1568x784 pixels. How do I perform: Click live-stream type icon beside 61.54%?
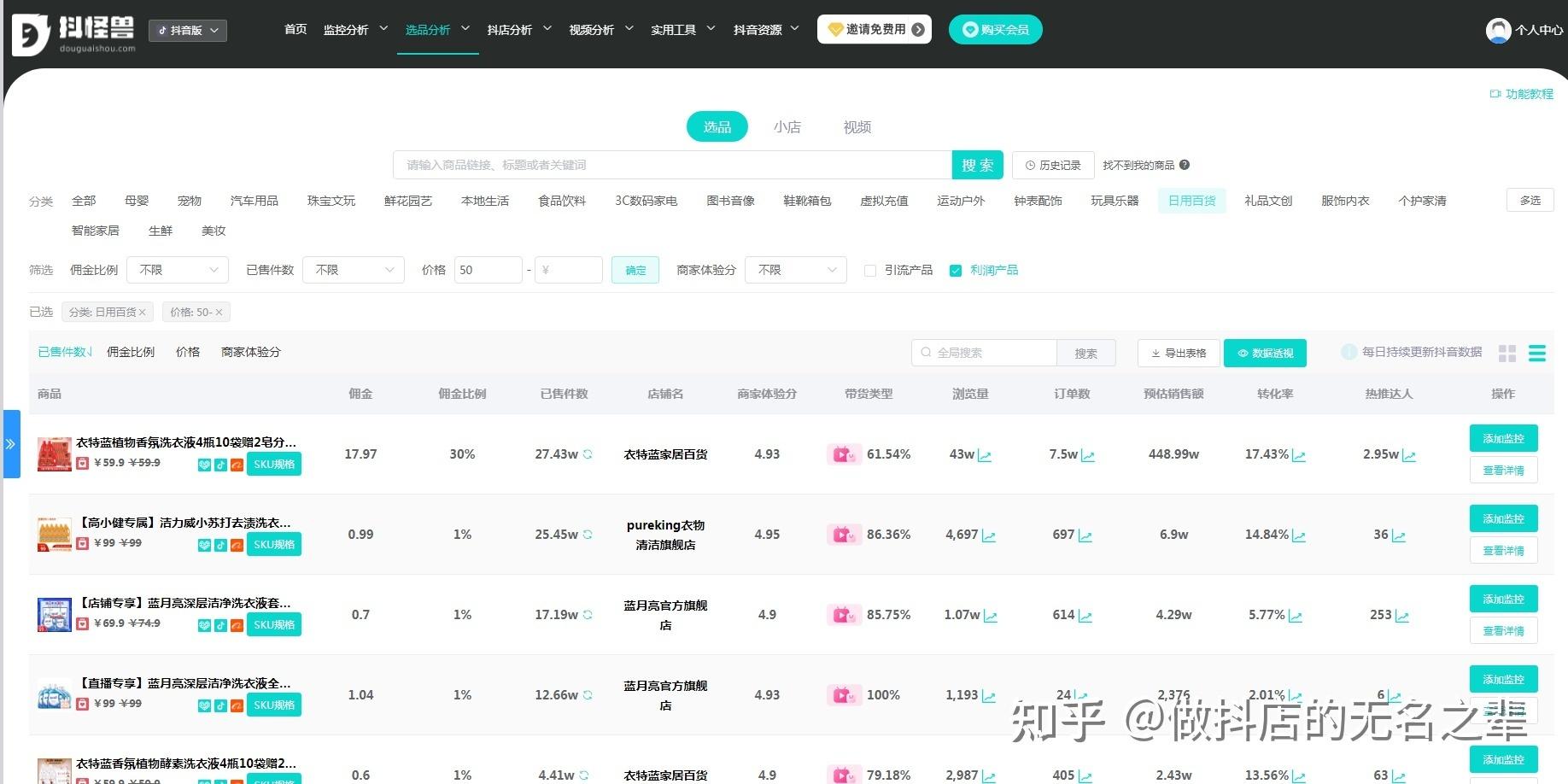(844, 454)
